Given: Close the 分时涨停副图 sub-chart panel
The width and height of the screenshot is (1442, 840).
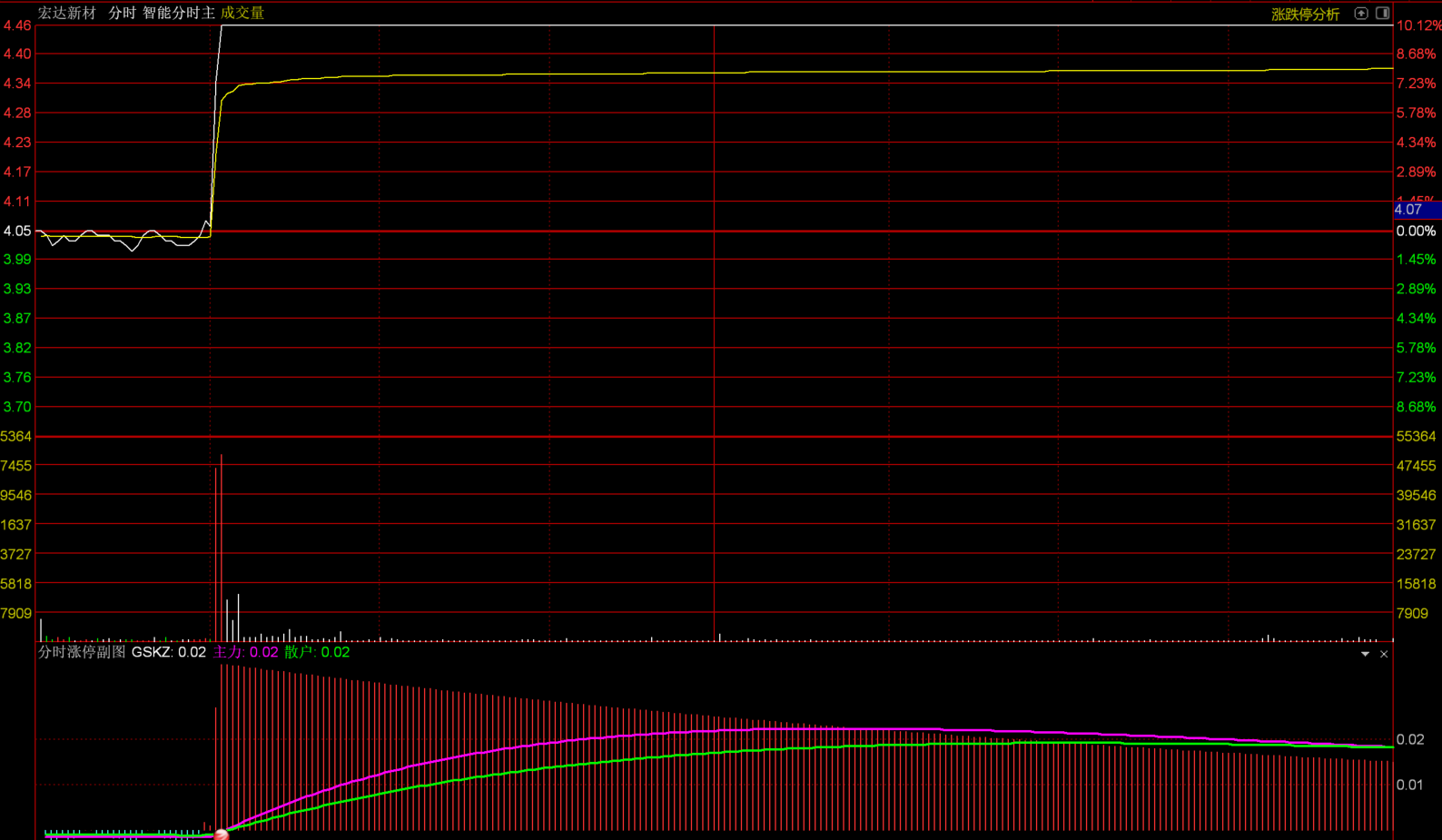Looking at the screenshot, I should (1384, 654).
